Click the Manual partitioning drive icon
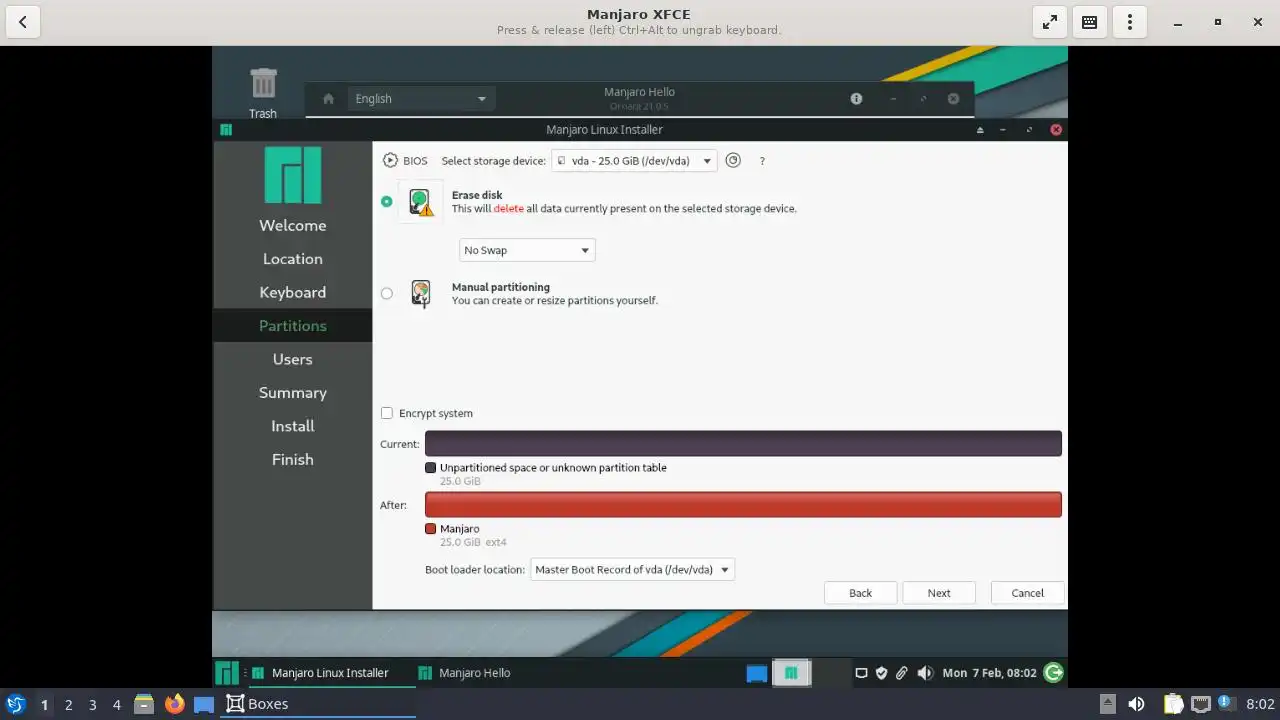Viewport: 1280px width, 720px height. coord(421,294)
